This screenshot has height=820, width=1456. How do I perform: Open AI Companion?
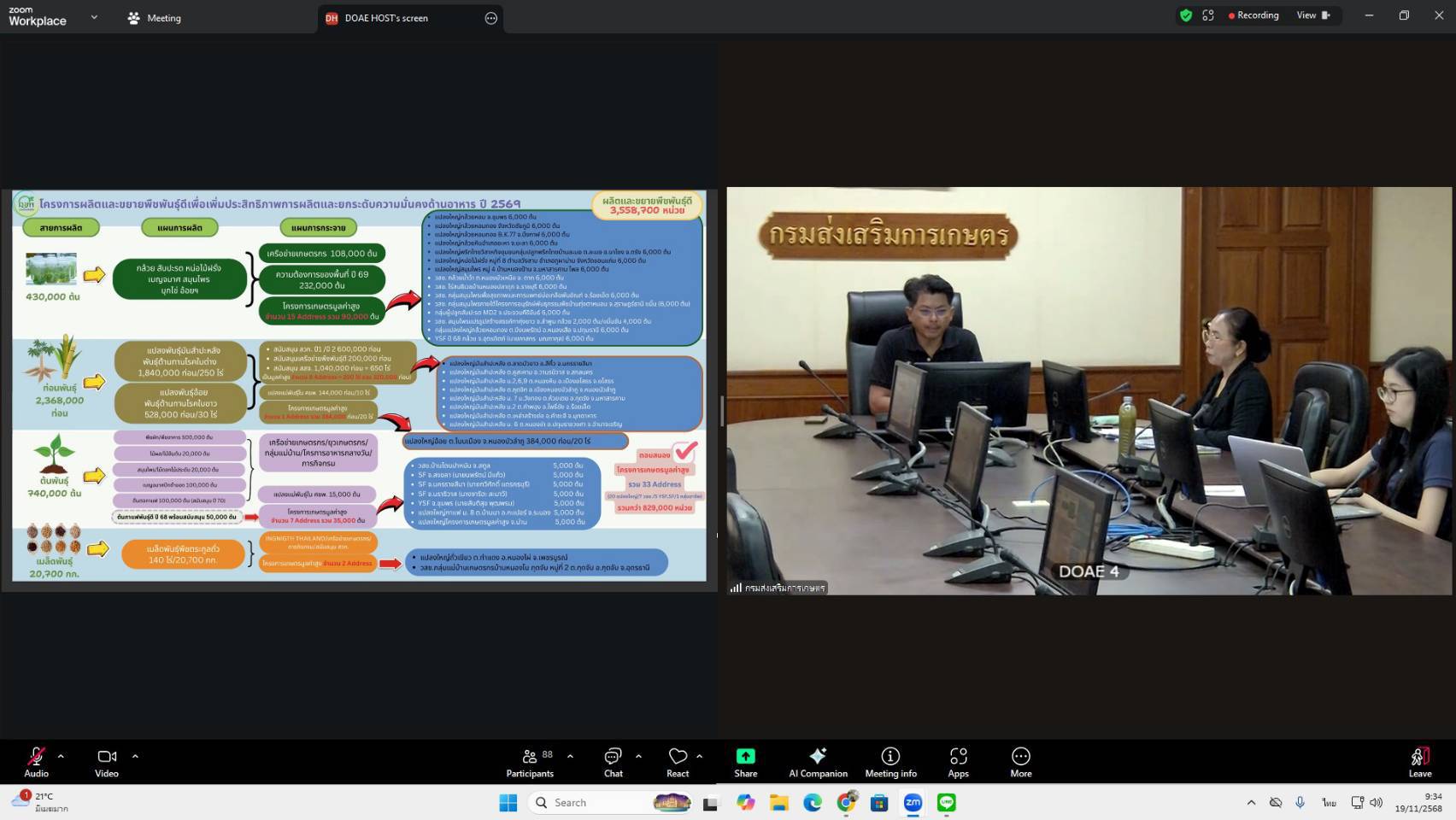pyautogui.click(x=818, y=761)
